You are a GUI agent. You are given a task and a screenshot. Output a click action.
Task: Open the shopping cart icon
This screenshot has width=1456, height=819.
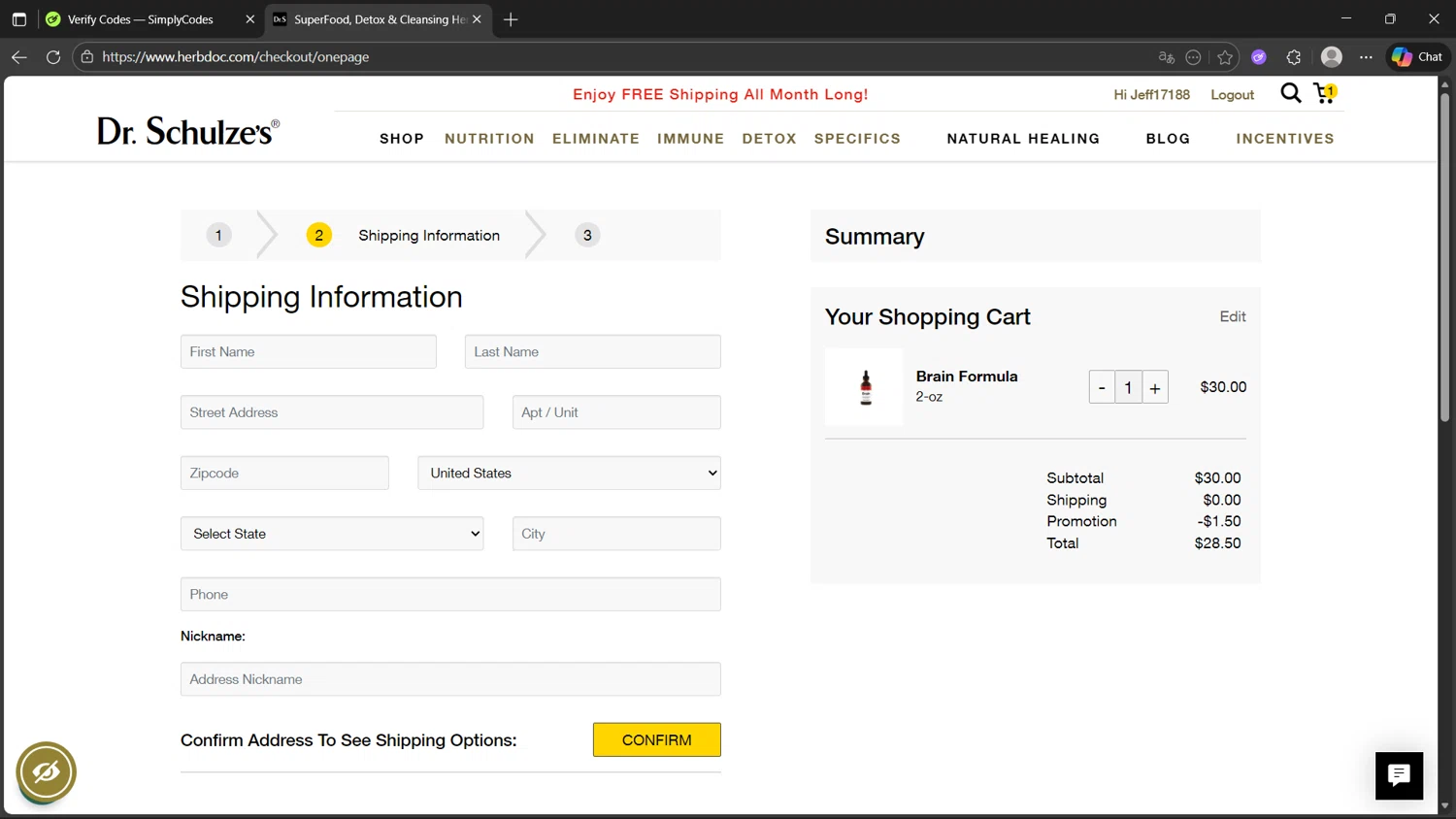tap(1324, 93)
